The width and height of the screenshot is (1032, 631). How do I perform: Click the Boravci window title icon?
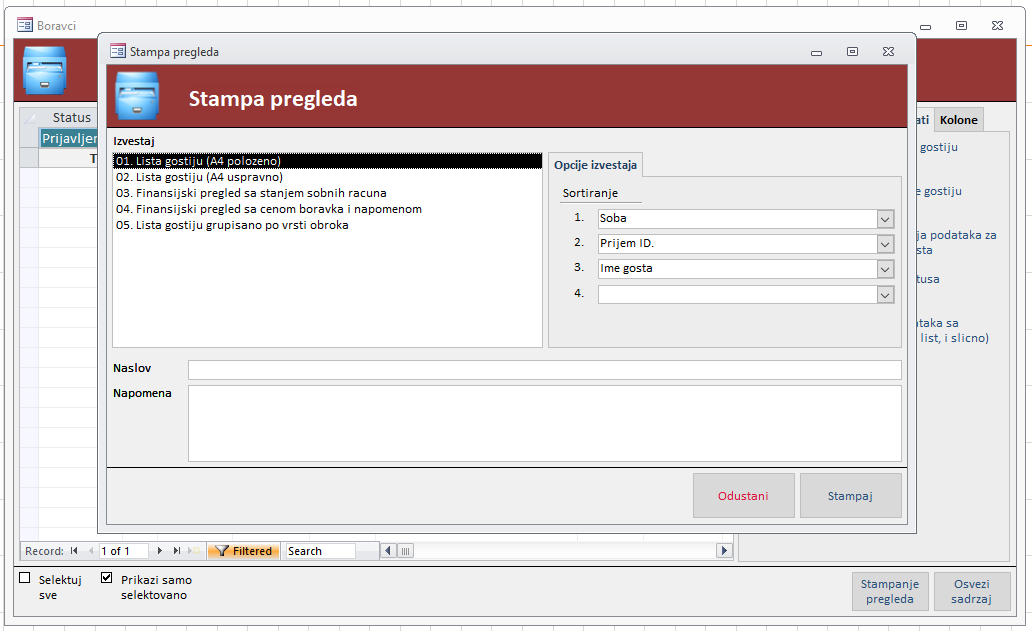click(25, 25)
